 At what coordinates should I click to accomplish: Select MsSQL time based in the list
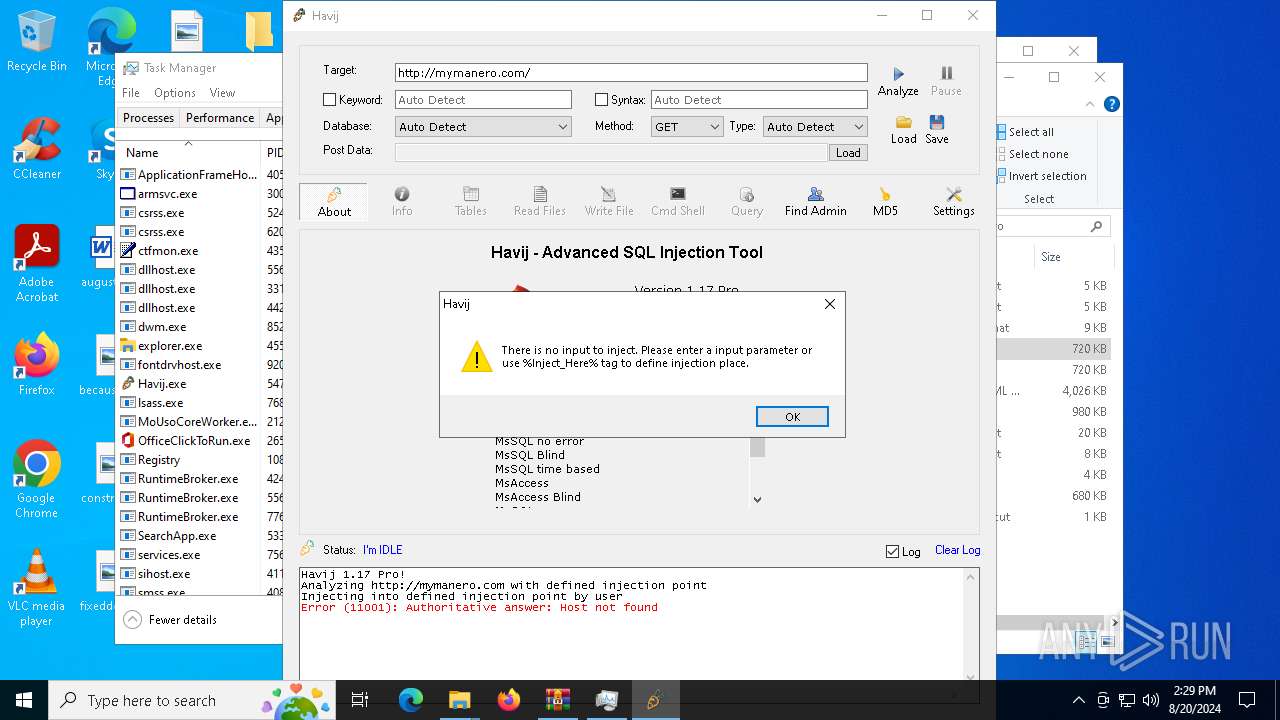547,469
